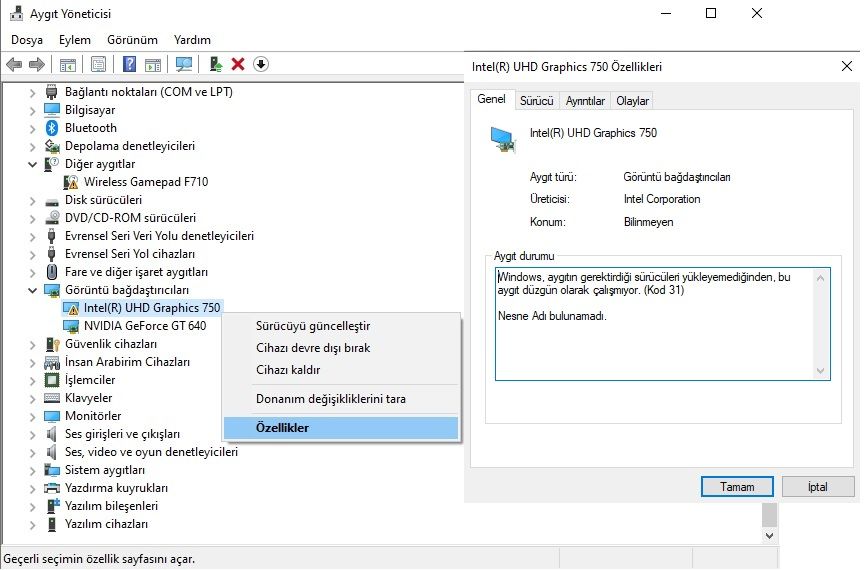The height and width of the screenshot is (570, 864).
Task: Expand the Bluetooth category
Action: point(33,128)
